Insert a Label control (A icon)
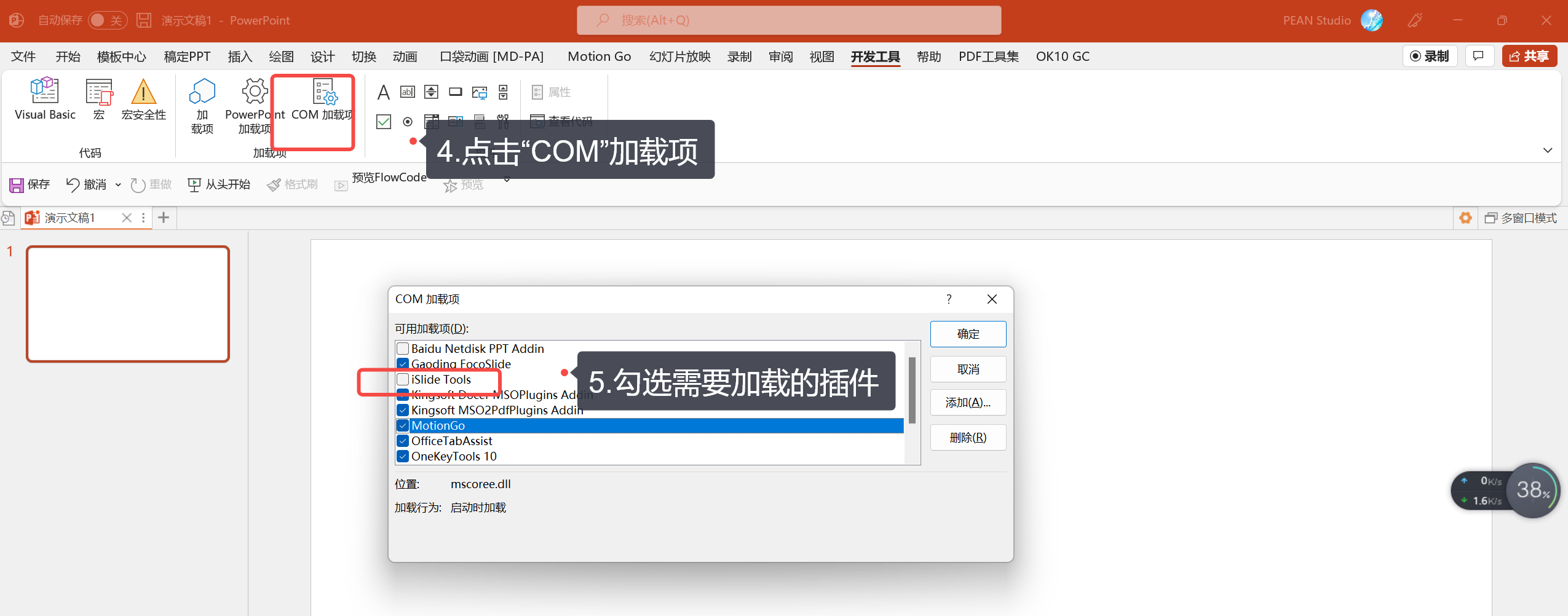The width and height of the screenshot is (1568, 616). coord(383,92)
